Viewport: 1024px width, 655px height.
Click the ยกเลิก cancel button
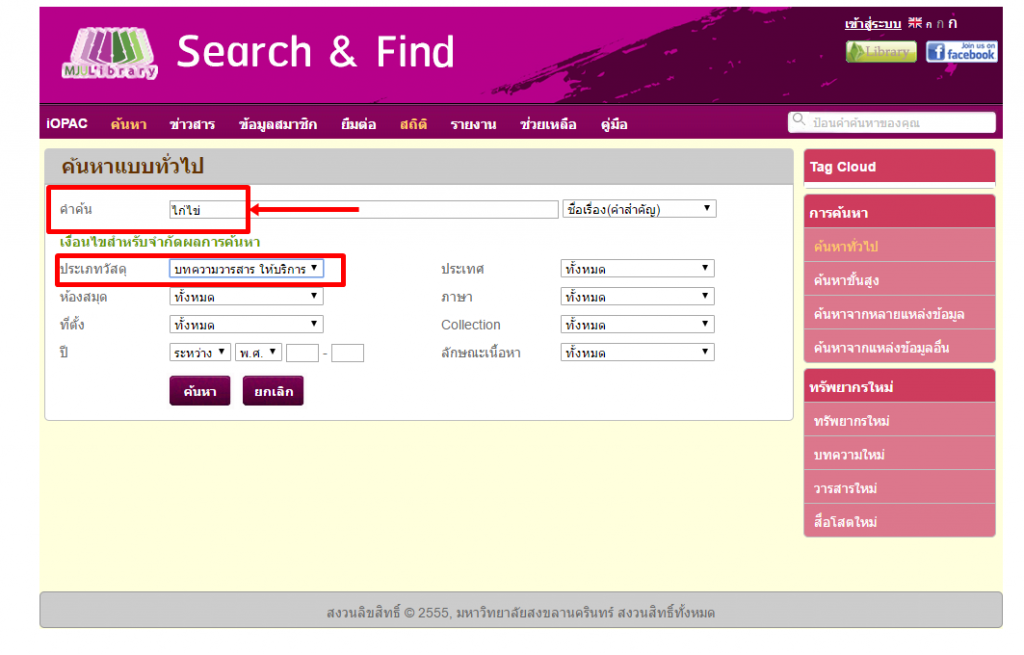[272, 390]
